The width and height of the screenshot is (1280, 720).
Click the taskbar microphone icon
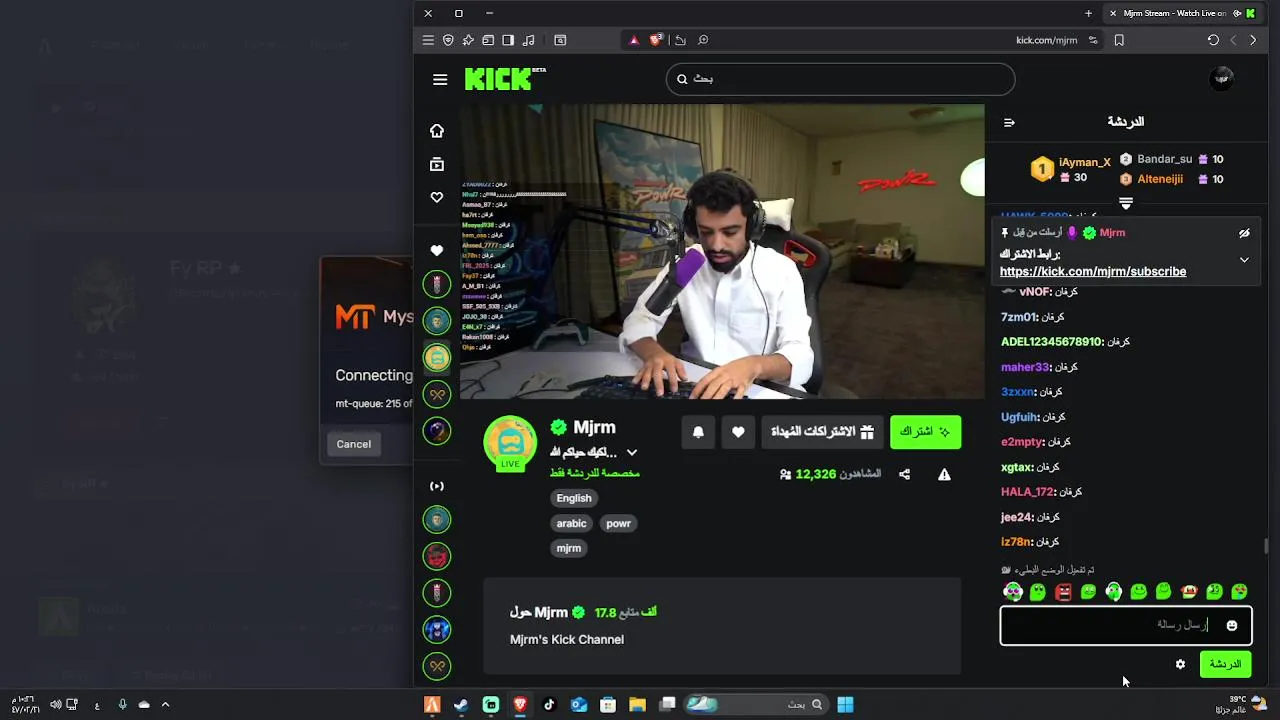tap(122, 705)
